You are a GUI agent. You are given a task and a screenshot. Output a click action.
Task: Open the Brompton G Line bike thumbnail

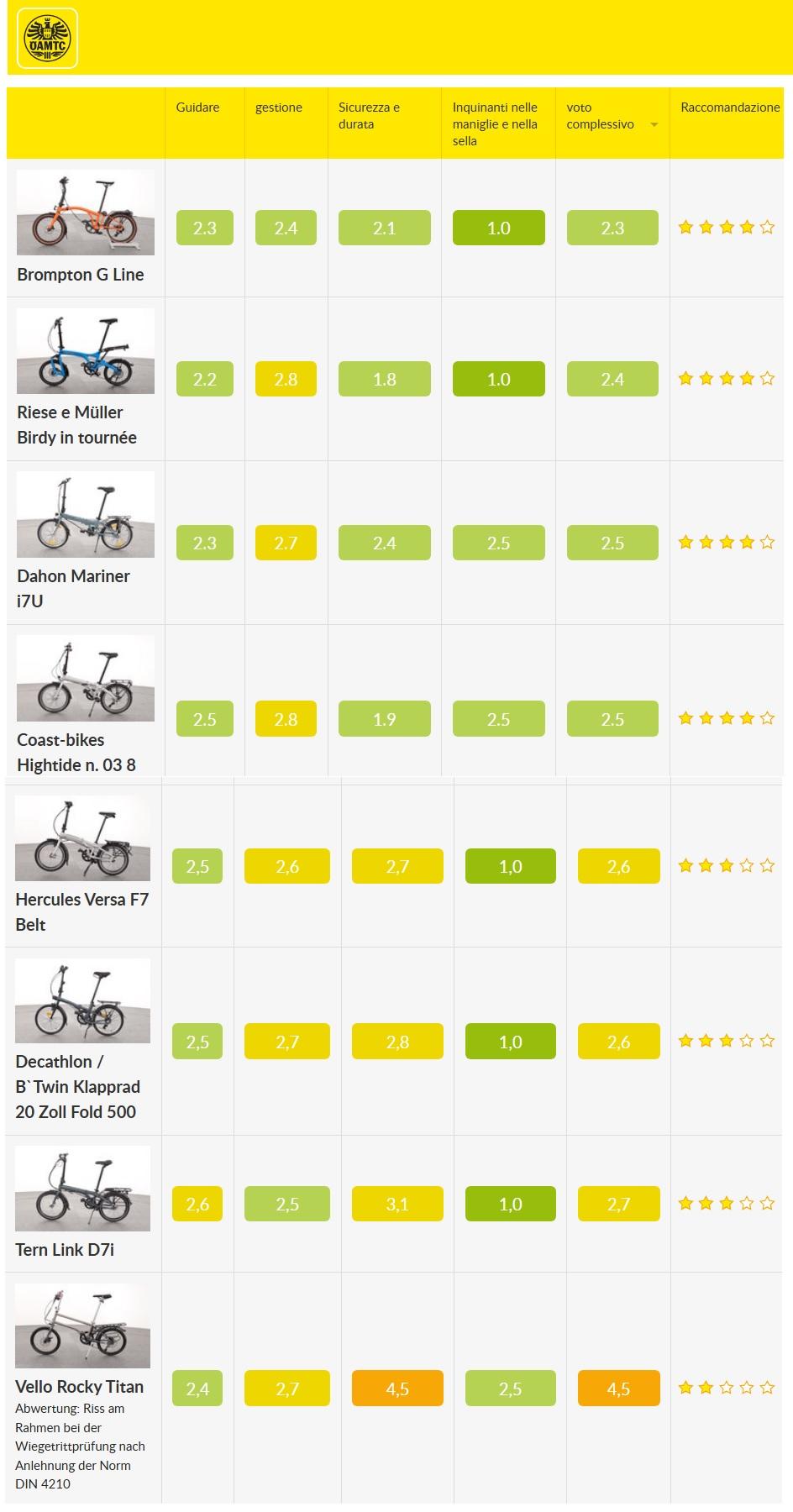pos(86,213)
